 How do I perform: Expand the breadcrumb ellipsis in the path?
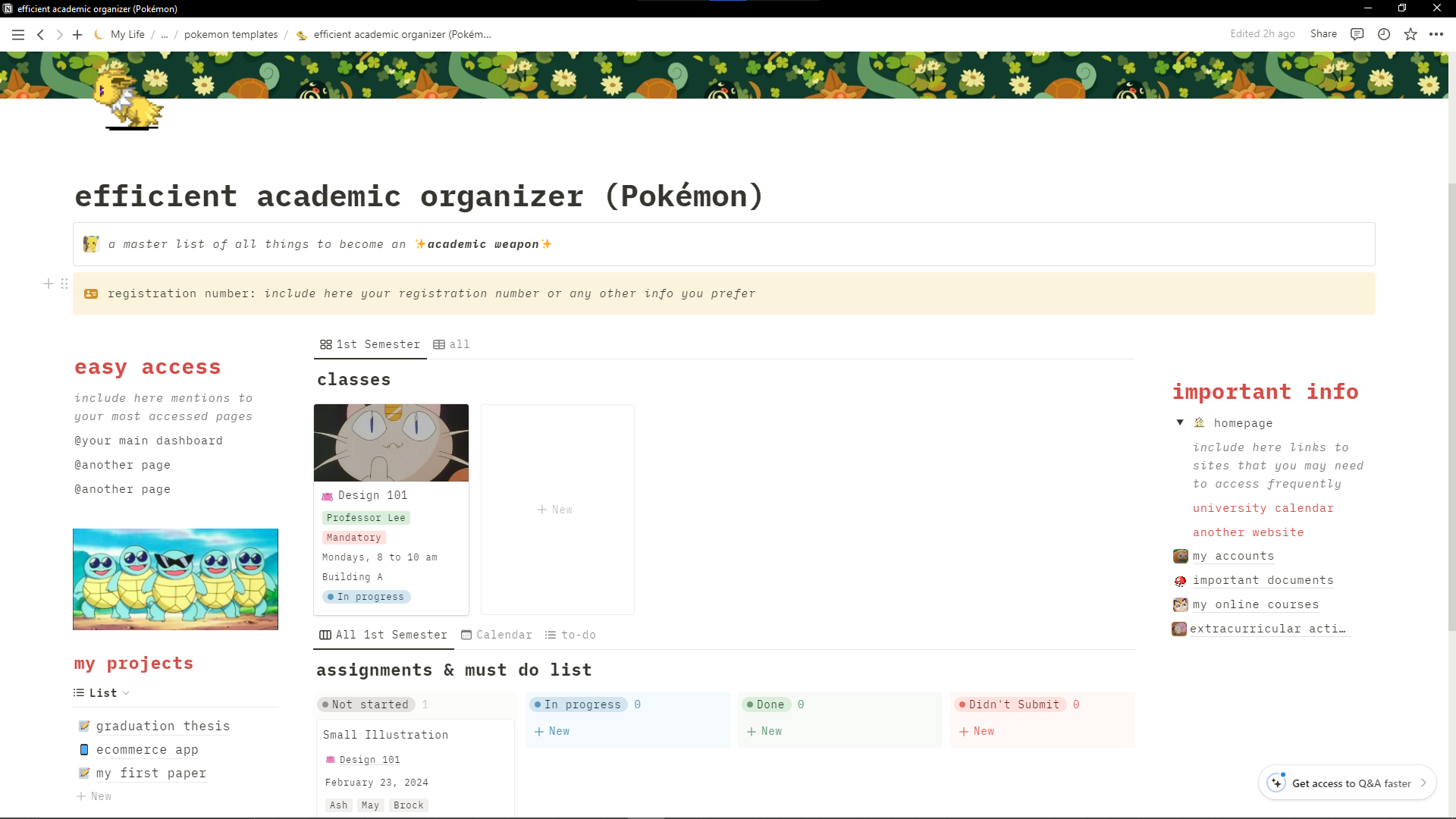point(164,34)
